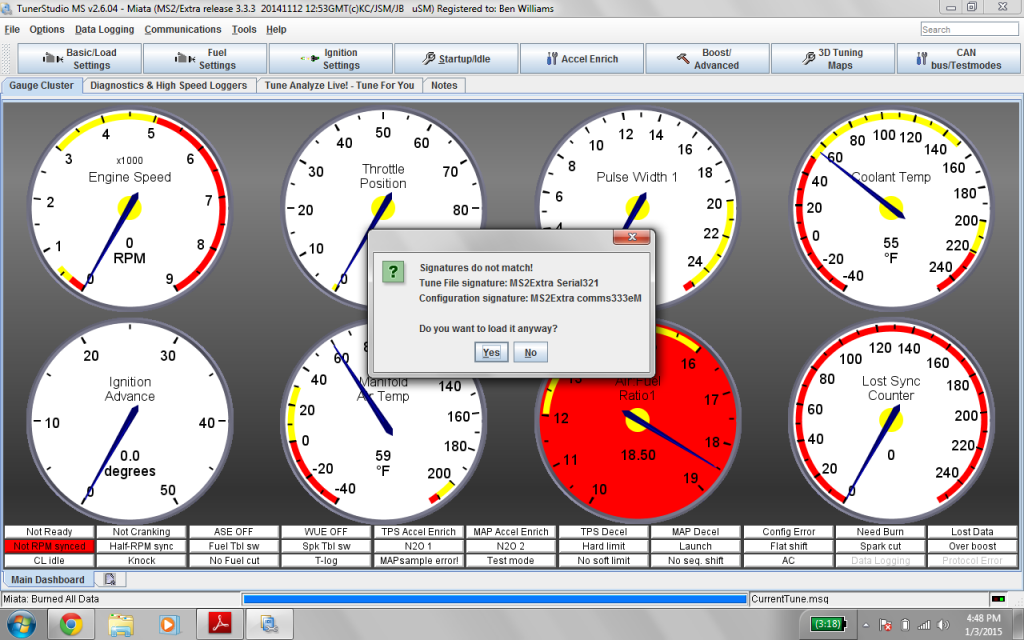Viewport: 1024px width, 640px height.
Task: Click the new dashboard tab icon
Action: tap(109, 579)
